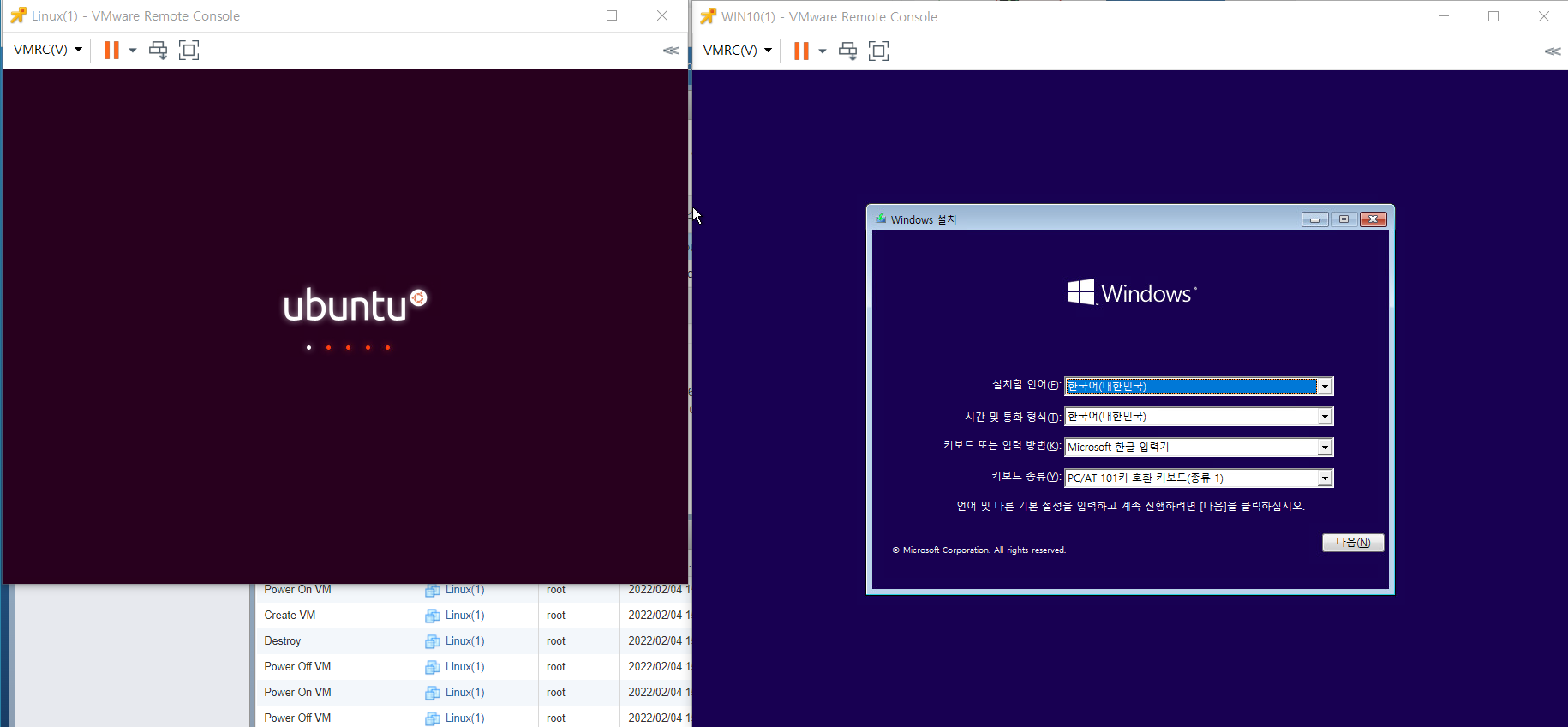Screen dimensions: 1568x727
Task: Click the 다음(N) next button
Action: point(1353,543)
